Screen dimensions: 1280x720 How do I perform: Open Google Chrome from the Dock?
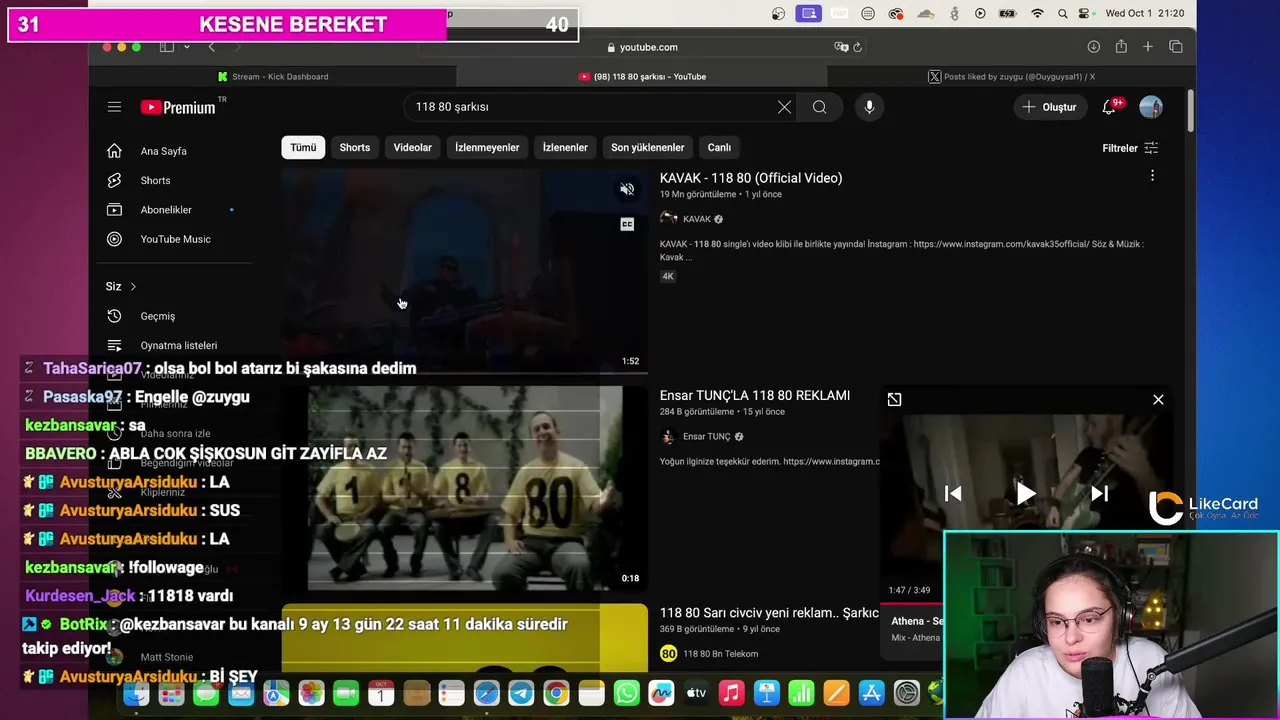(x=556, y=693)
